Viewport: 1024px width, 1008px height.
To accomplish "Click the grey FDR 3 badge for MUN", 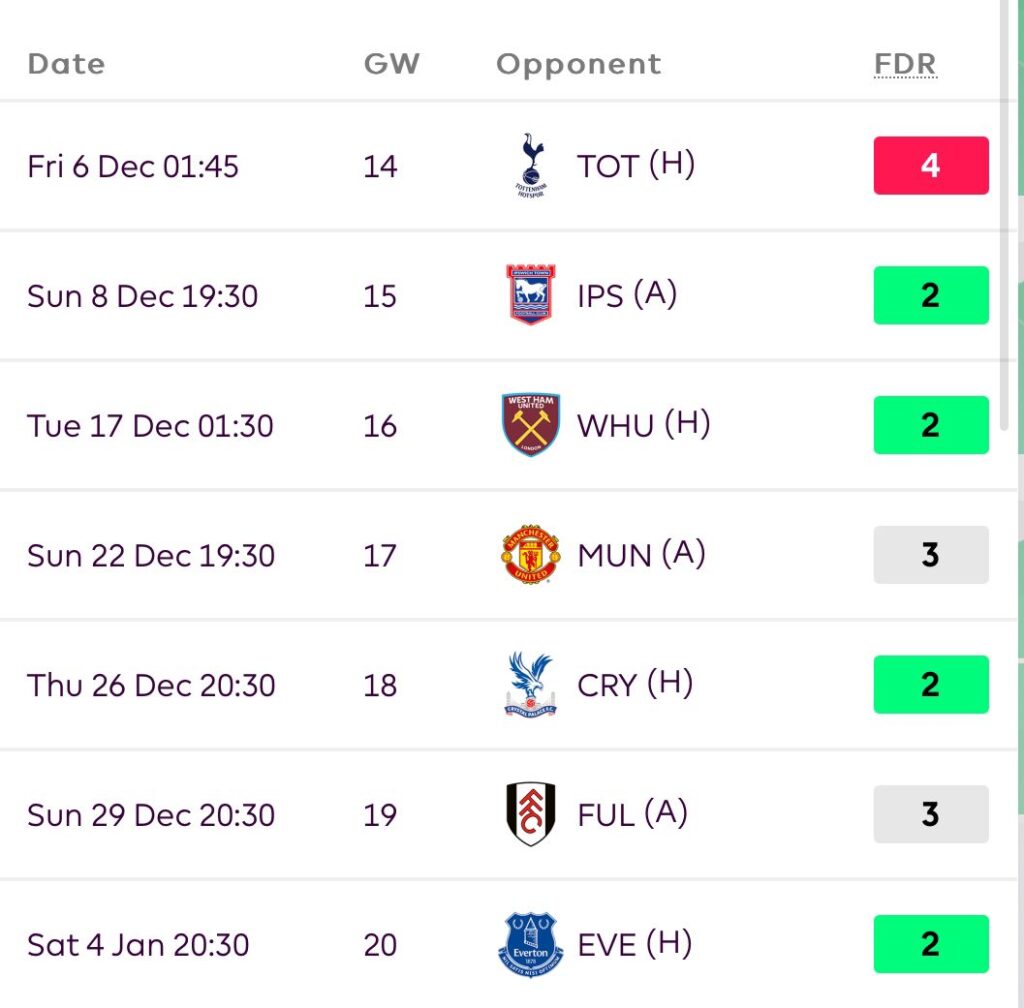I will tap(931, 555).
